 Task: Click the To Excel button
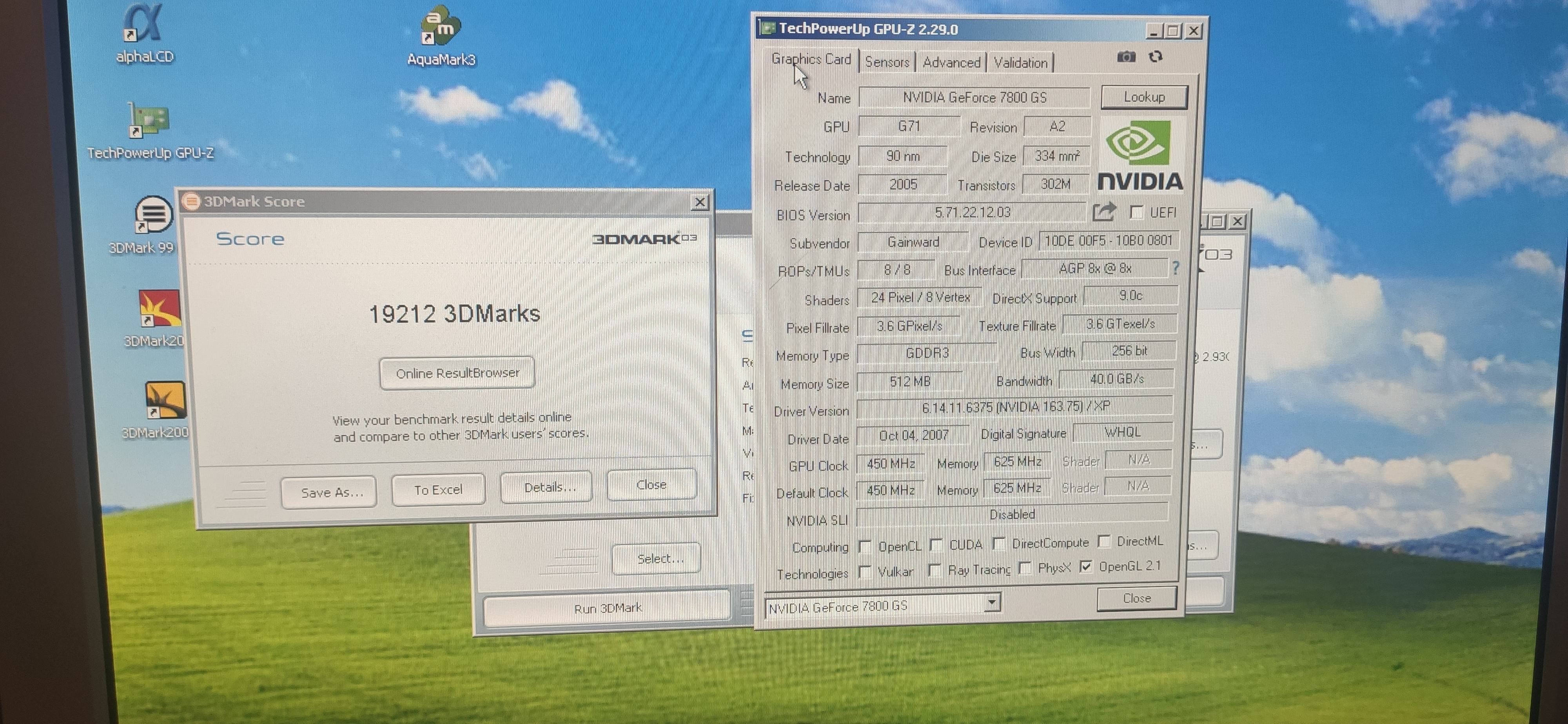pyautogui.click(x=438, y=489)
